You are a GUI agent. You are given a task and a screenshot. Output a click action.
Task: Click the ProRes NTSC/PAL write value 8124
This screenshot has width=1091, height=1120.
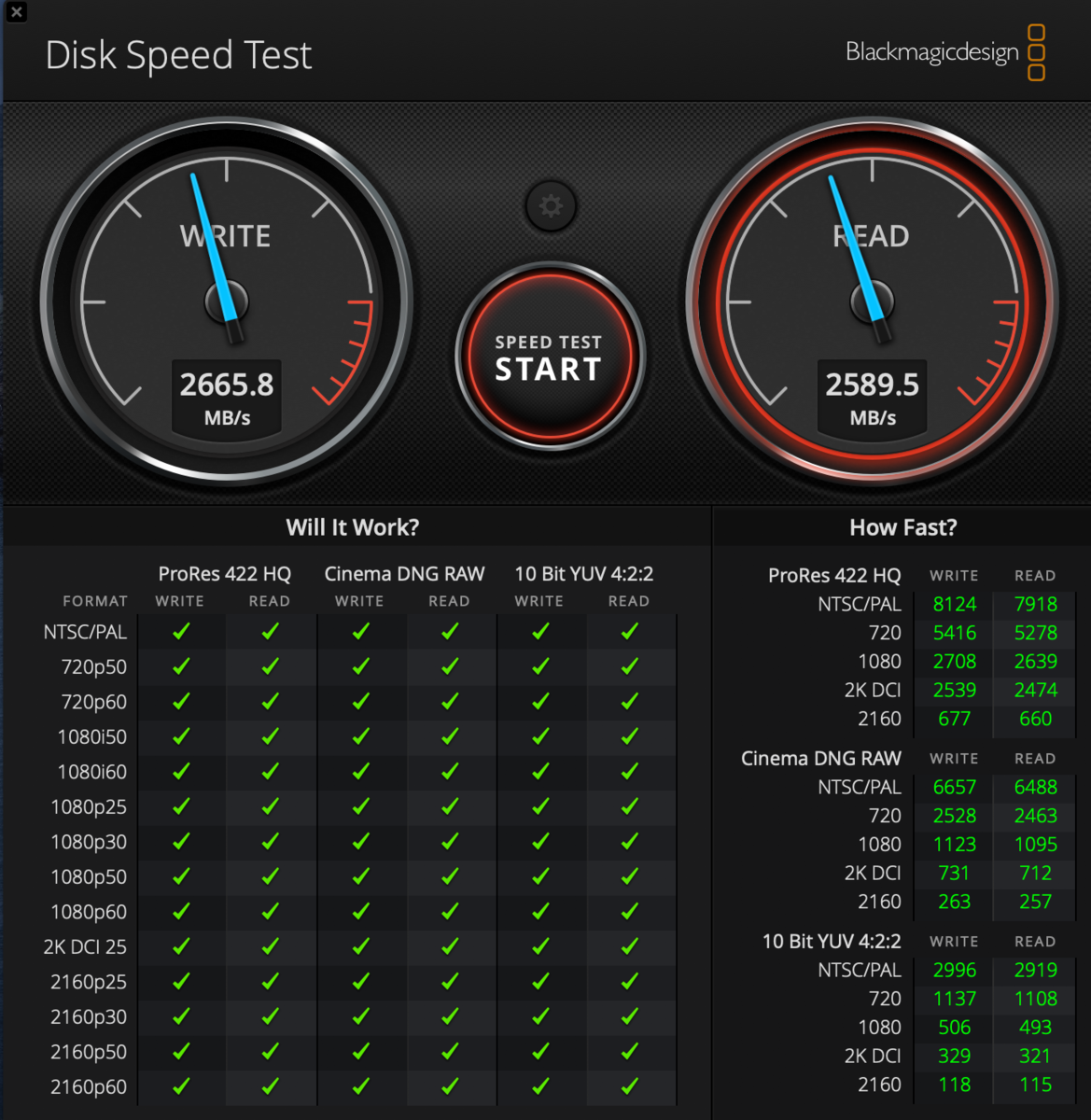click(954, 604)
